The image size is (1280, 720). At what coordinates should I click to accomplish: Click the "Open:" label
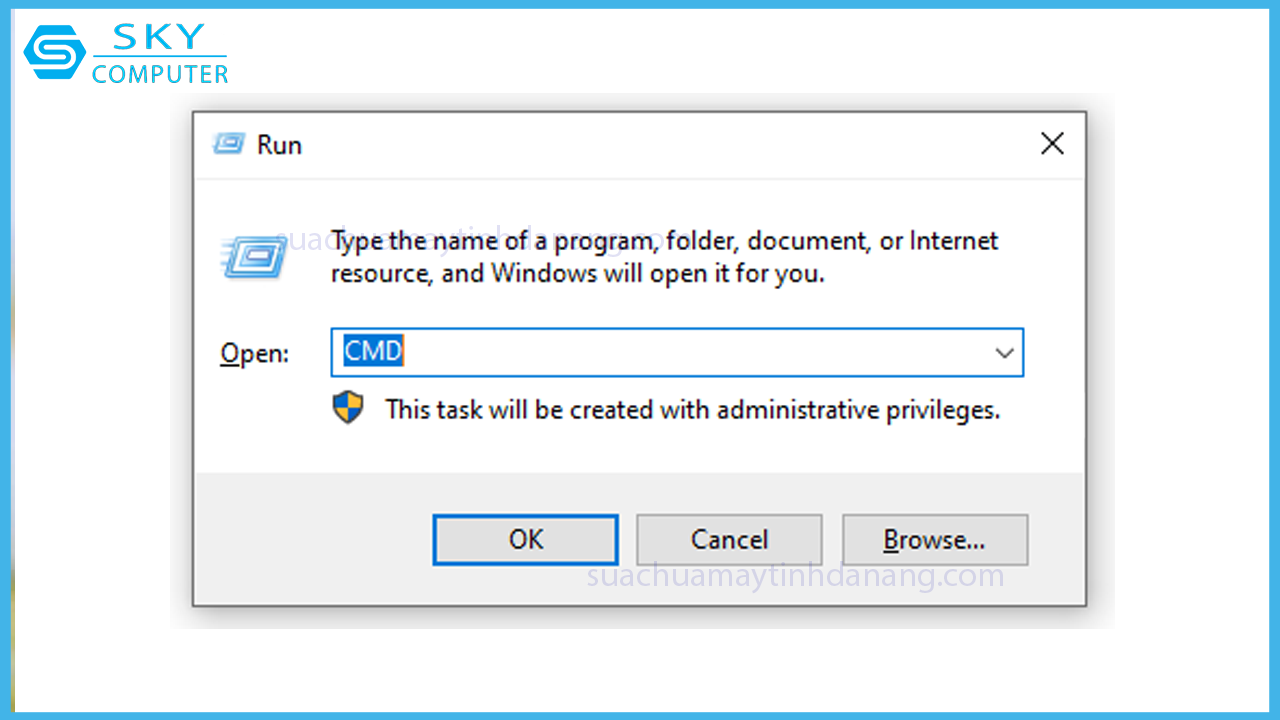pyautogui.click(x=254, y=354)
